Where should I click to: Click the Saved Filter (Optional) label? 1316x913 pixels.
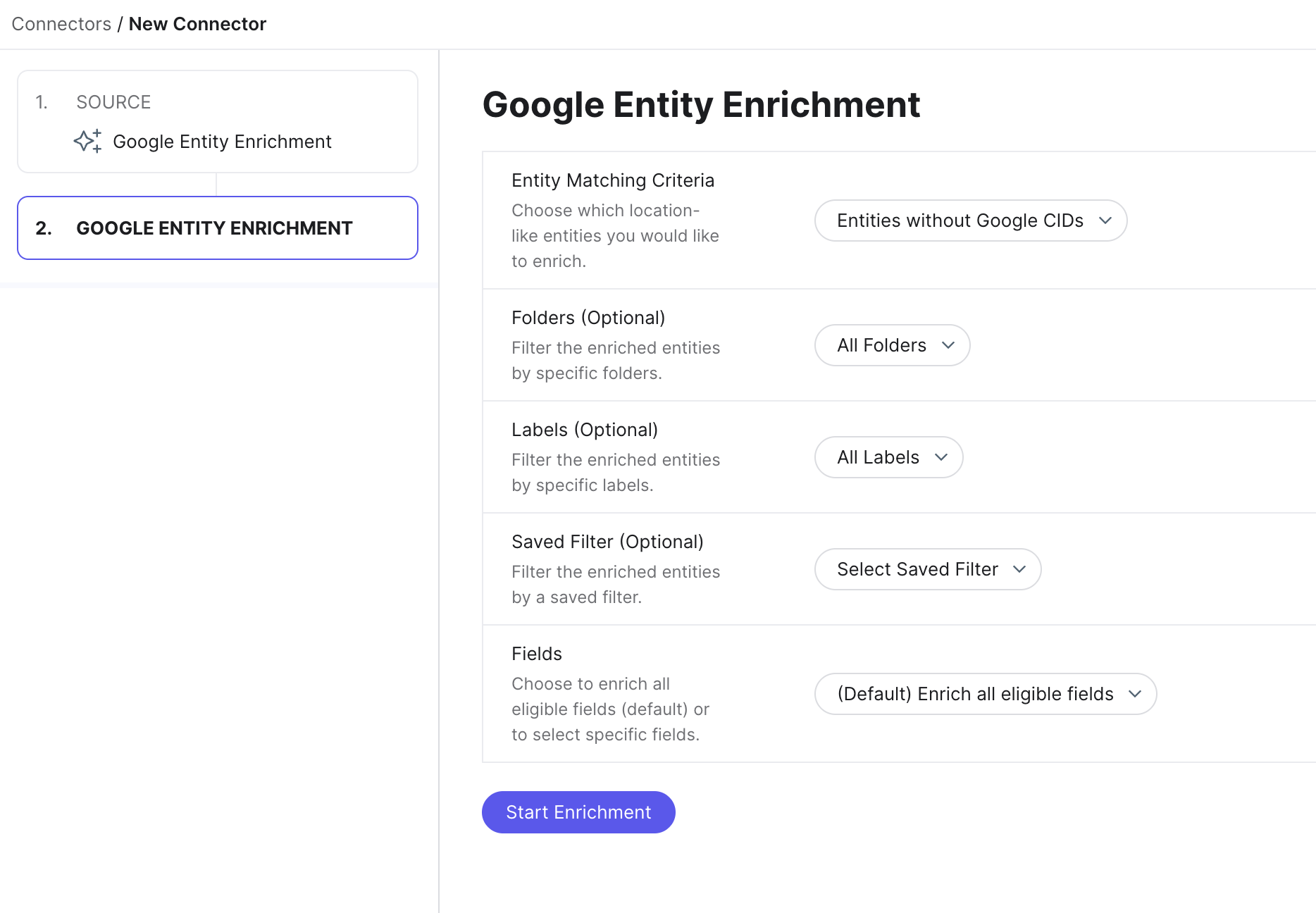coord(607,542)
